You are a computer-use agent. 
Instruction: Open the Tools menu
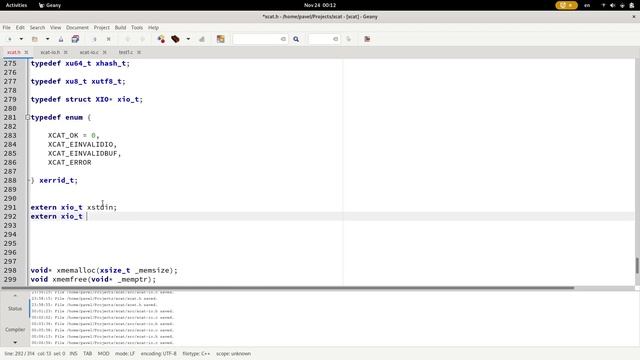(x=137, y=28)
